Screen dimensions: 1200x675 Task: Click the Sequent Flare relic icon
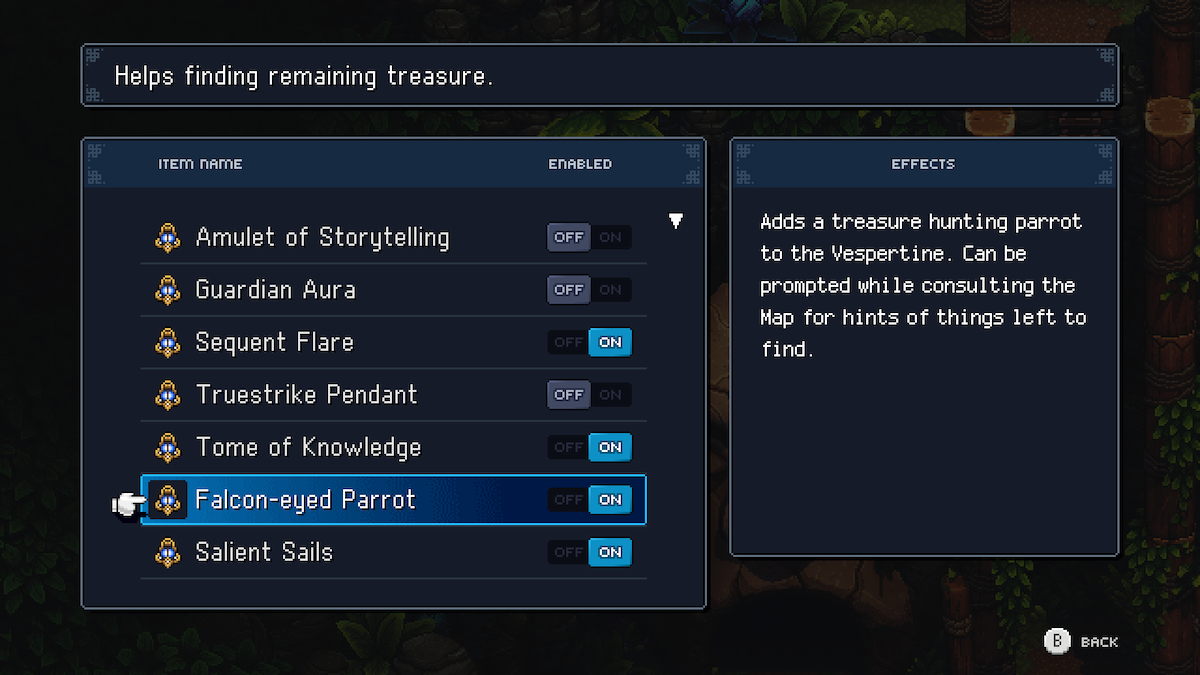point(168,342)
